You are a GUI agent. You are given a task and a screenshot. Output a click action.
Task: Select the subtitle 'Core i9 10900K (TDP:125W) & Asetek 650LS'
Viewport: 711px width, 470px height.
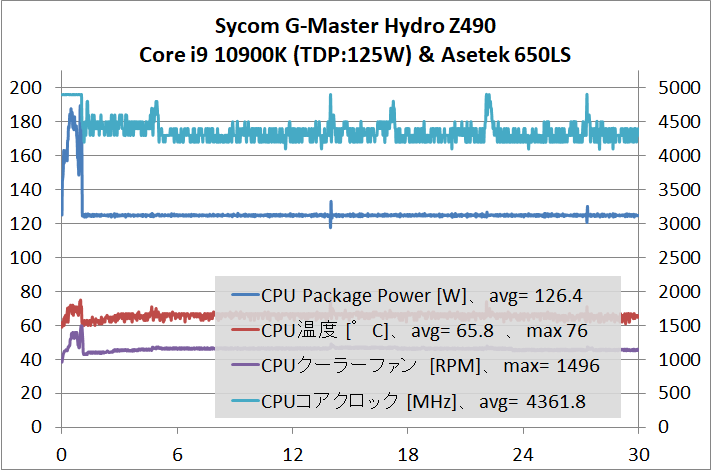click(x=355, y=55)
